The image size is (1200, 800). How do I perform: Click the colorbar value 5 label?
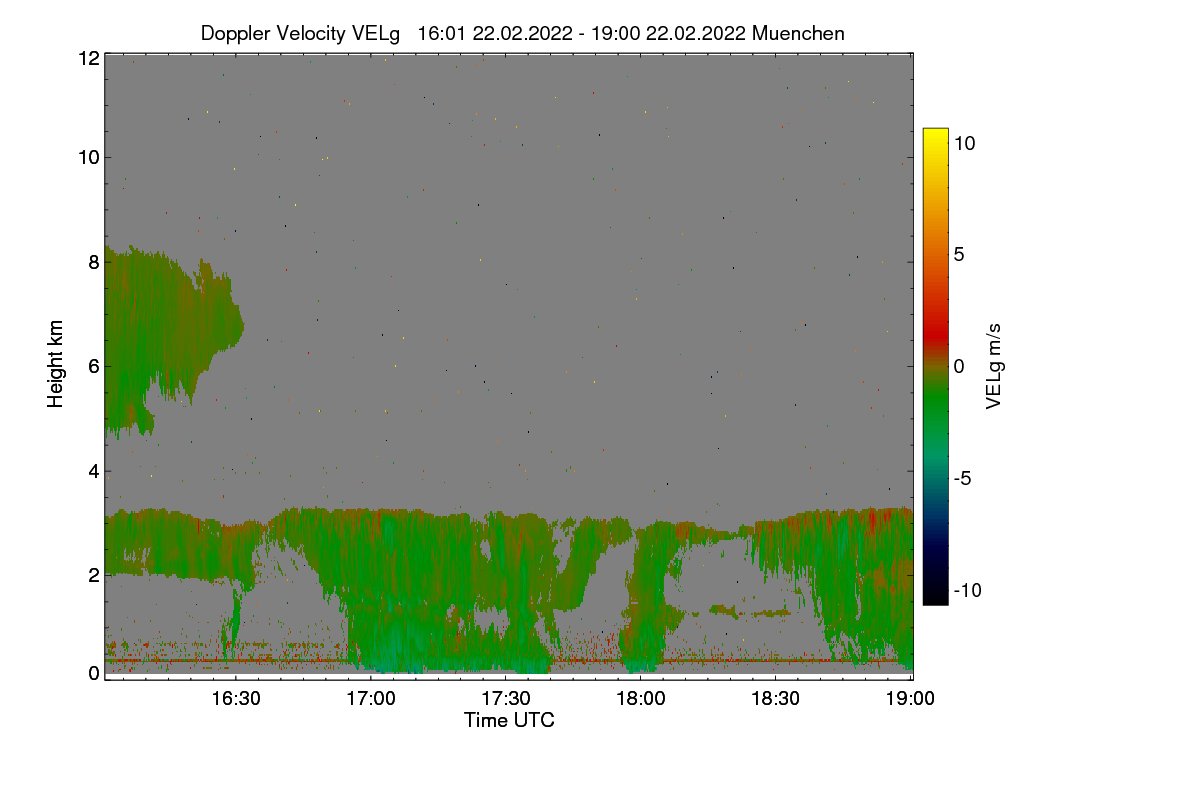957,254
